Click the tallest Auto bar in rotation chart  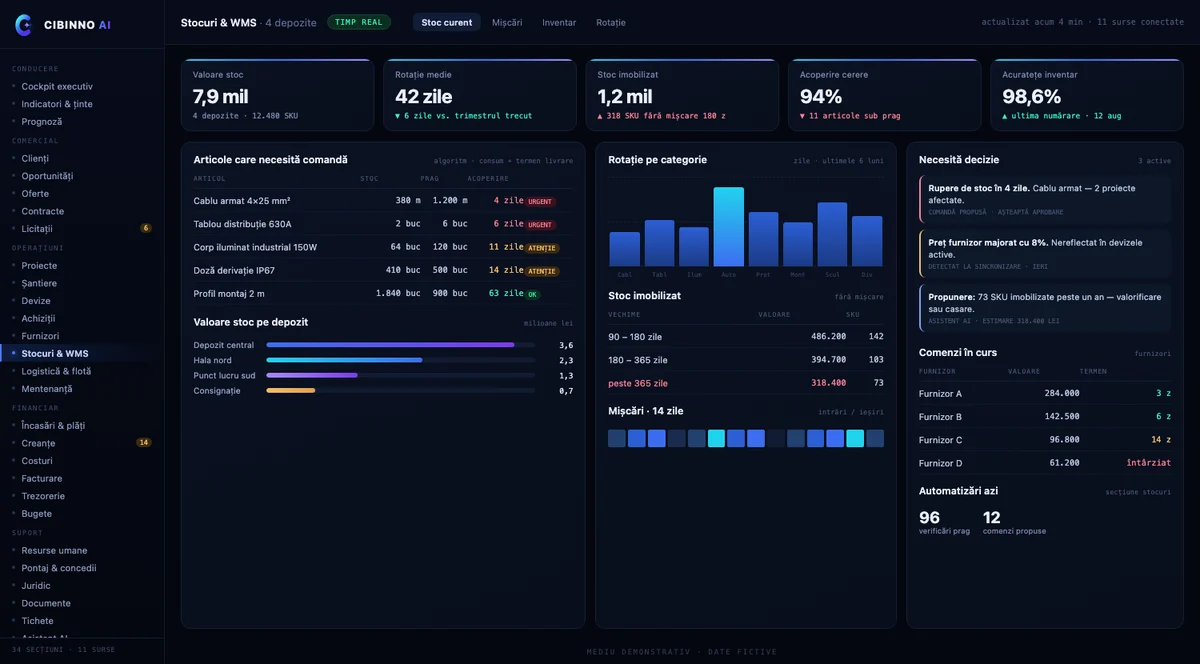point(728,227)
